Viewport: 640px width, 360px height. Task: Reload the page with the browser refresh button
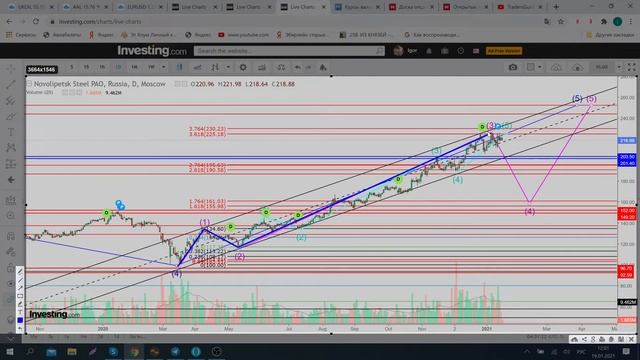[x=36, y=22]
